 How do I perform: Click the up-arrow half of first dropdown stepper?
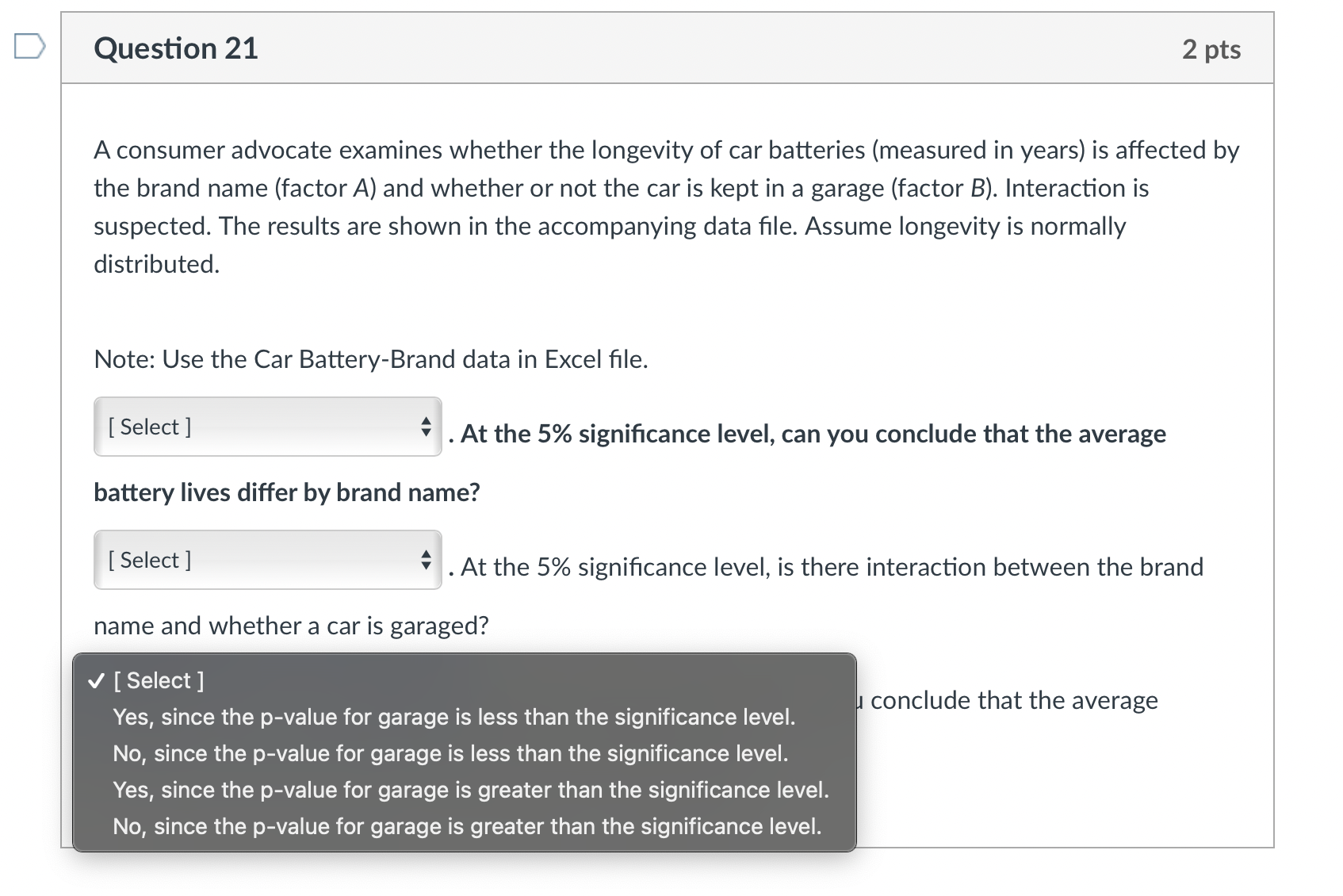(x=425, y=422)
